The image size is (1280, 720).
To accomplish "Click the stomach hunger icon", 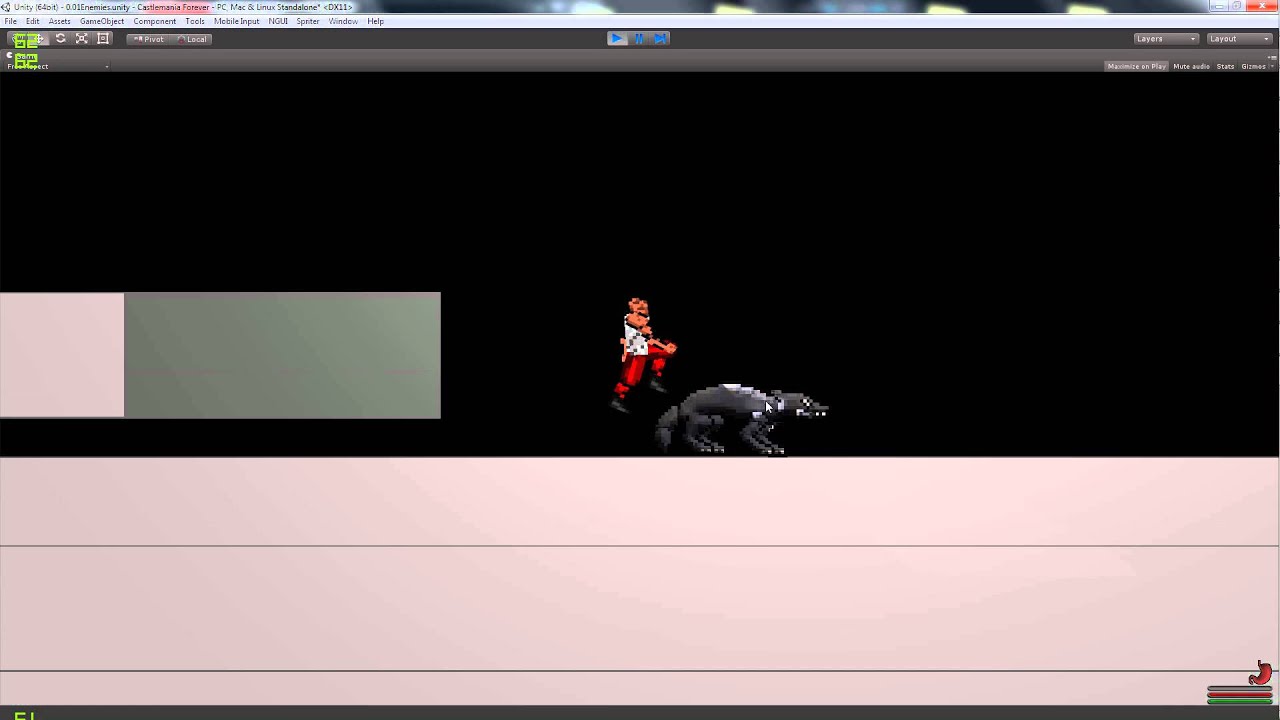I will 1261,673.
